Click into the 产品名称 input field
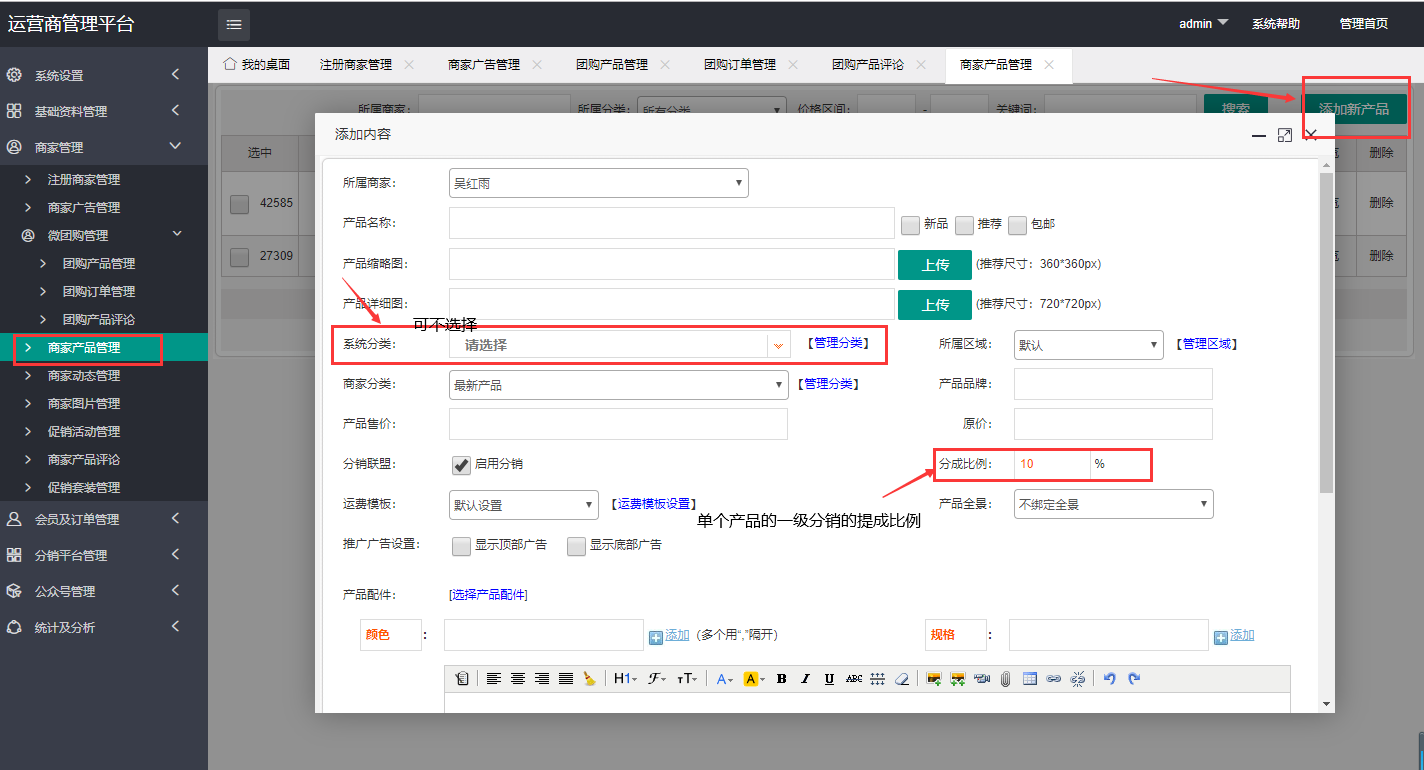Viewport: 1424px width, 770px height. pyautogui.click(x=671, y=224)
